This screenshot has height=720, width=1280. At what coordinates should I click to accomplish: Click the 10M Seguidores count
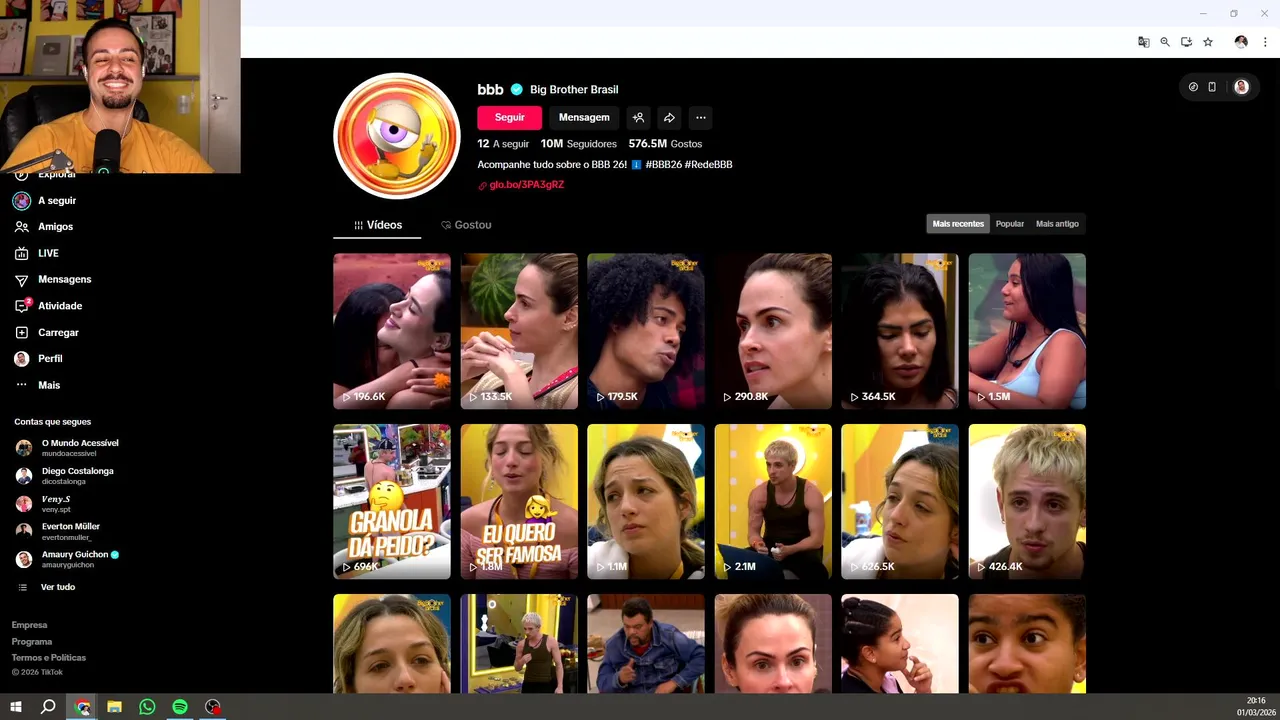point(578,144)
